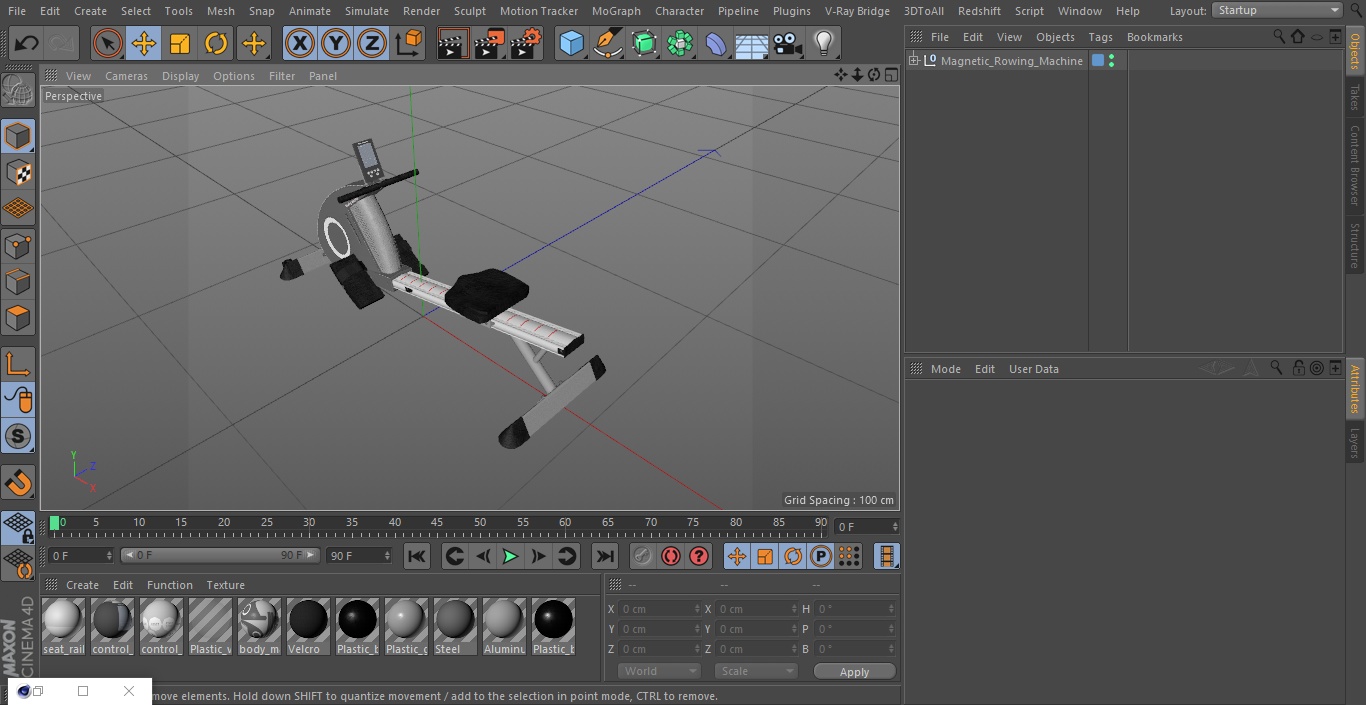Expand Magnetic_Rowing_Machine object tree
Viewport: 1366px width, 705px height.
click(x=913, y=61)
